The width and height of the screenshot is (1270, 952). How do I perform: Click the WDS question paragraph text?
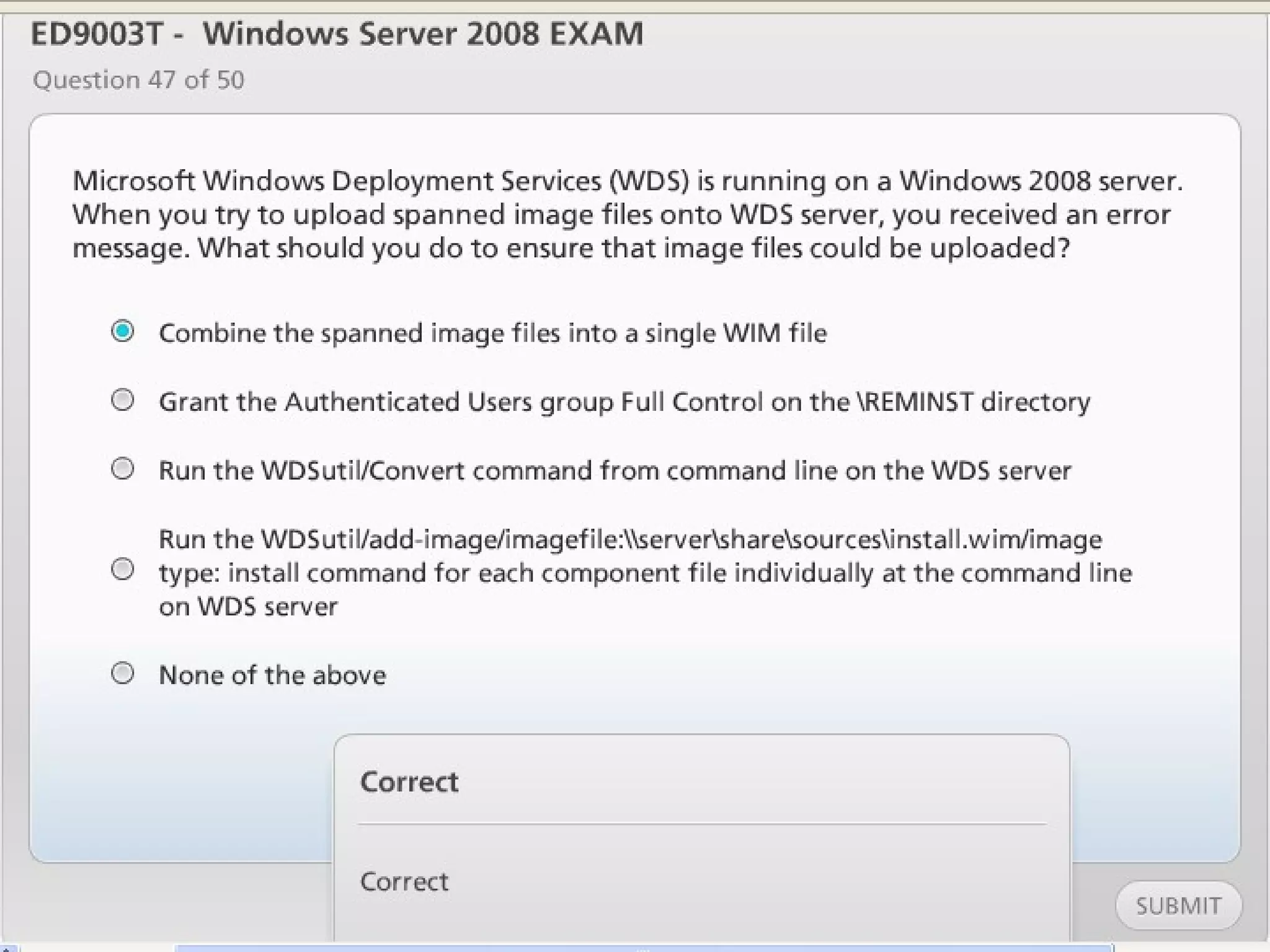pos(628,214)
